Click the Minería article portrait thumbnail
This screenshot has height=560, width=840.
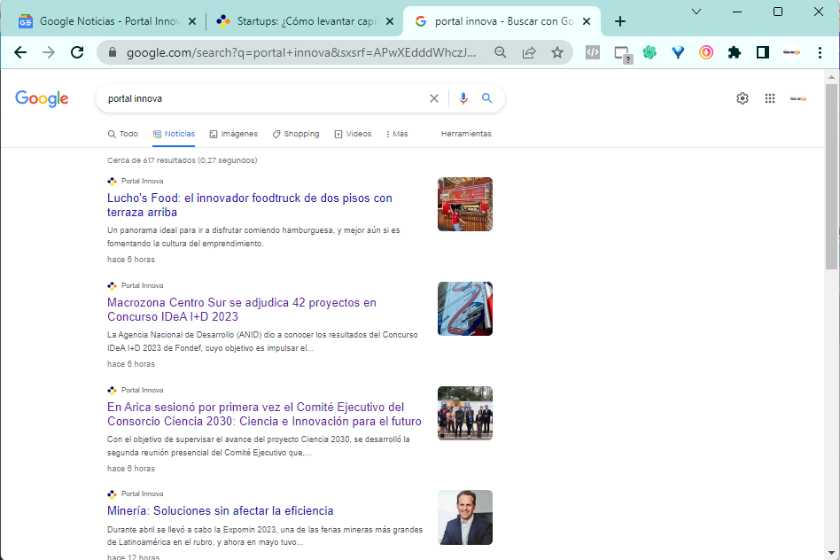point(465,517)
